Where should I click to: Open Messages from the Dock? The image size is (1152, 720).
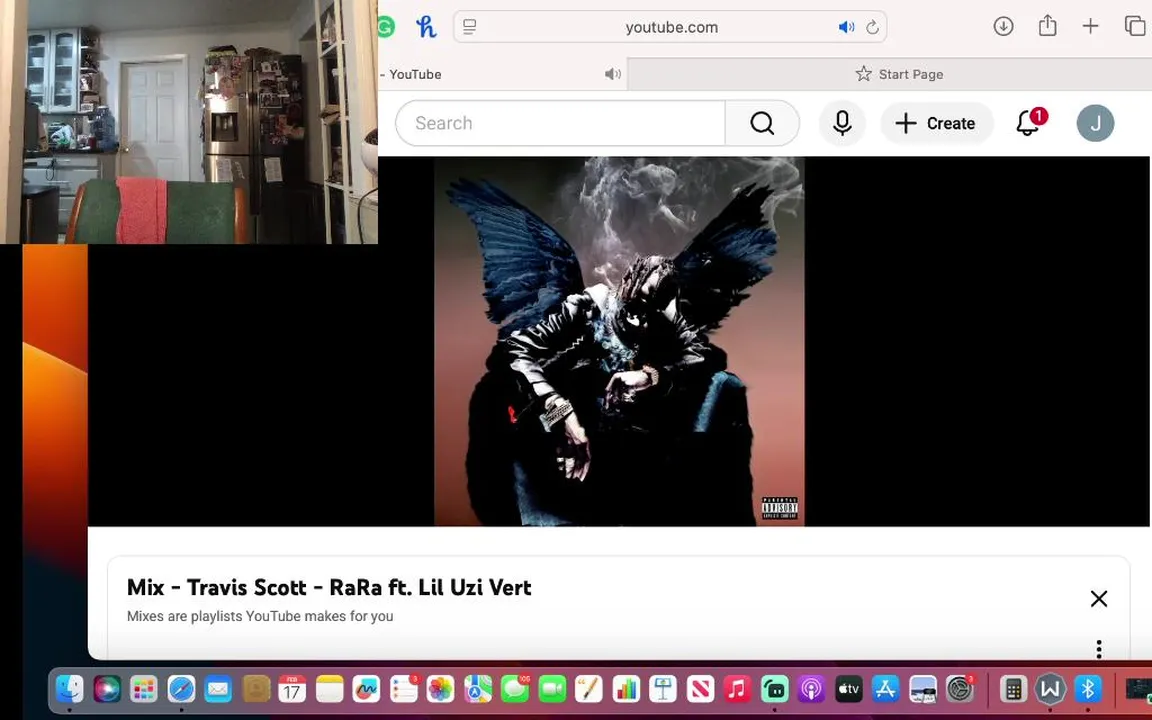[x=515, y=689]
